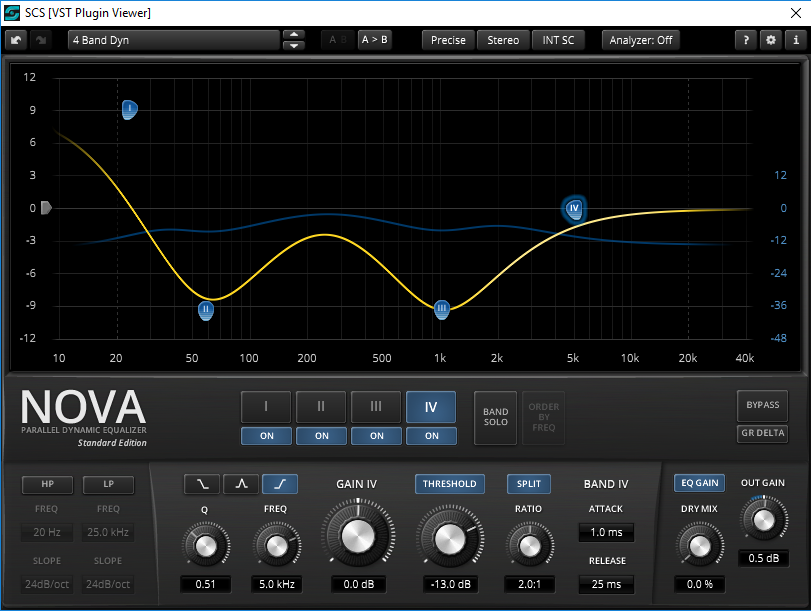Click the attack value field 1.0 ms
This screenshot has width=811, height=611.
606,532
